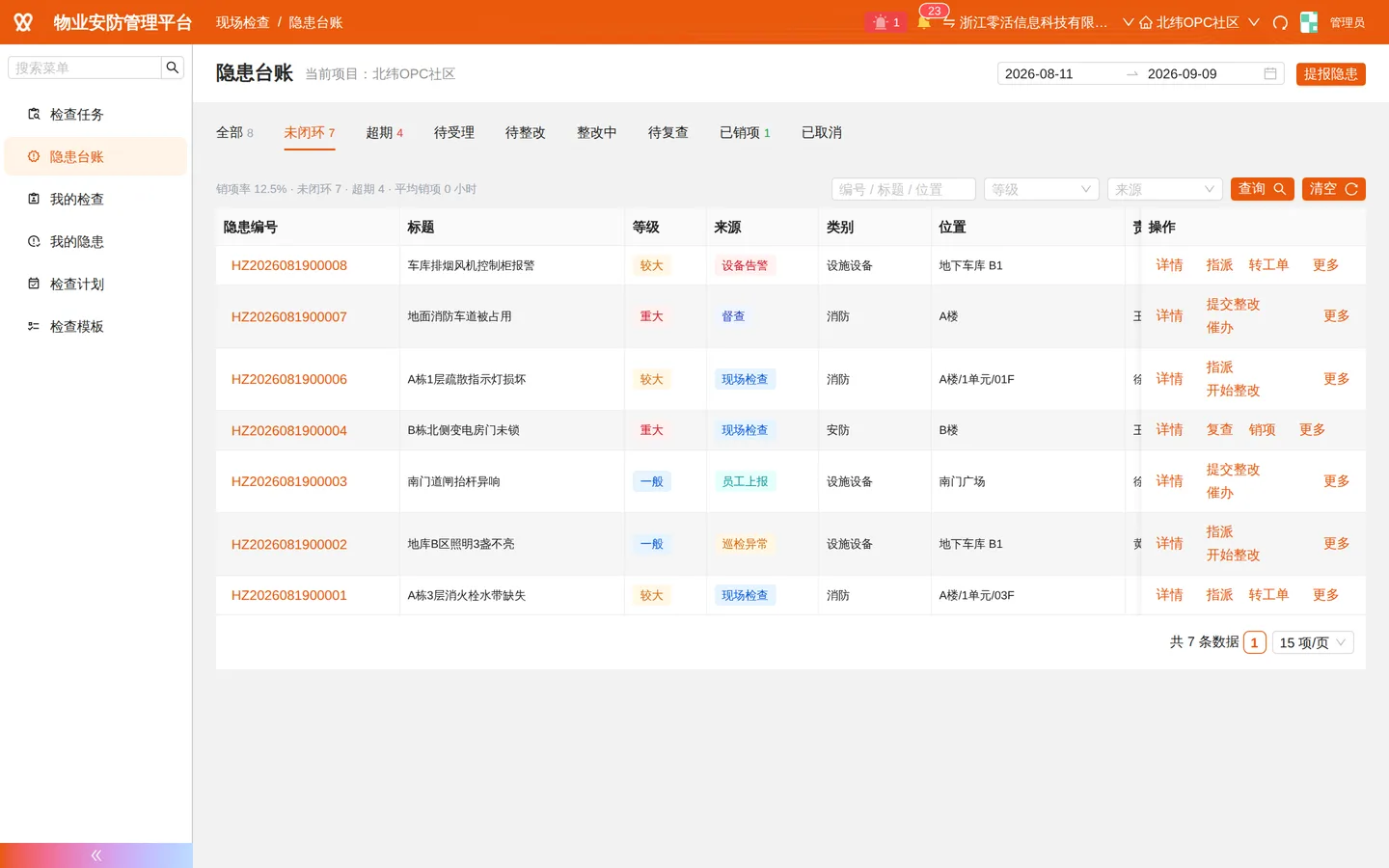
Task: Click the refresh icon in top header
Action: click(x=1280, y=22)
